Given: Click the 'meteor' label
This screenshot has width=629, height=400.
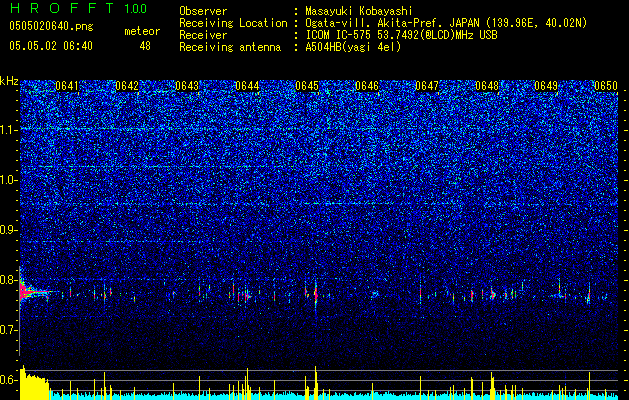Looking at the screenshot, I should [142, 31].
